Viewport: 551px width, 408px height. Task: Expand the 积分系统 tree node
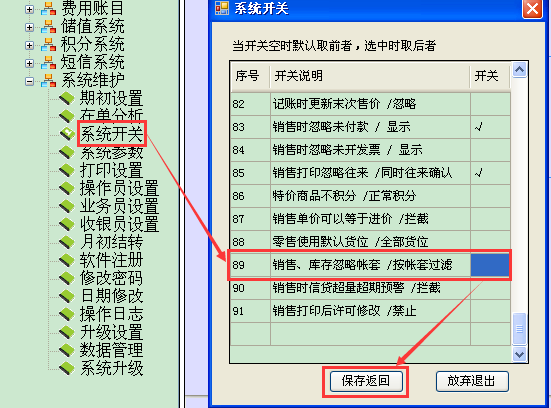30,45
